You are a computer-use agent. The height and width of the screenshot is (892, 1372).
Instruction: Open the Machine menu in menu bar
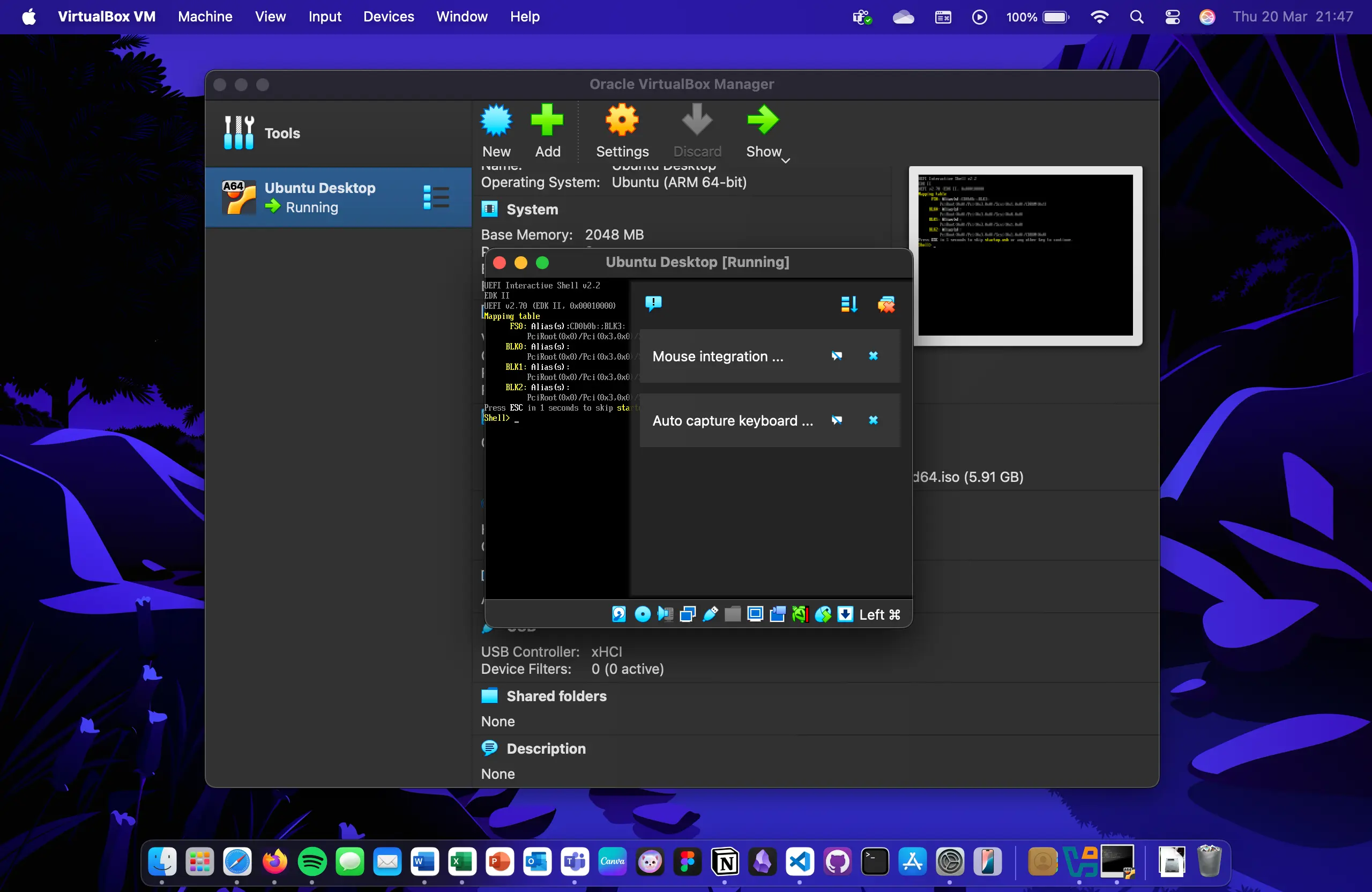point(205,17)
